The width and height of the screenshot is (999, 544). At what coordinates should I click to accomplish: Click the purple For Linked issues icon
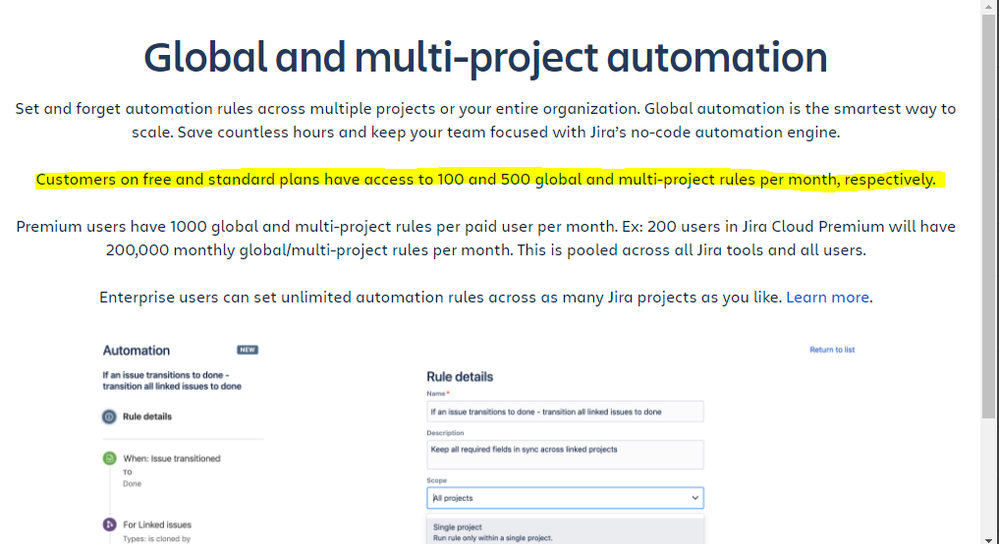click(110, 524)
